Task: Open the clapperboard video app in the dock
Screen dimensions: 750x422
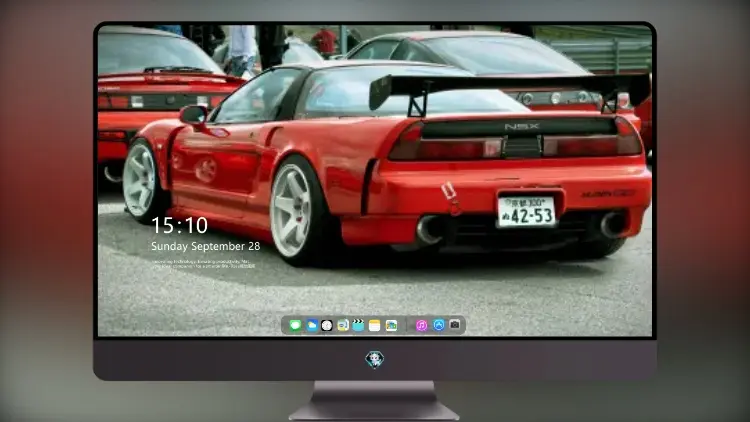Action: pyautogui.click(x=358, y=325)
